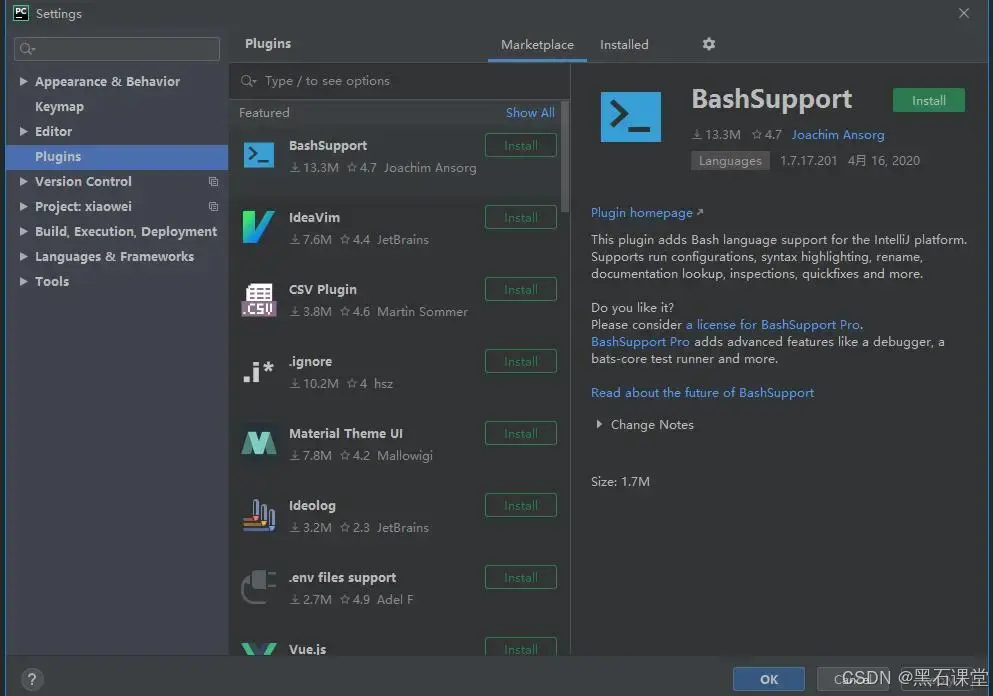Show All featured plugins
Viewport: 993px width, 696px height.
(x=530, y=113)
